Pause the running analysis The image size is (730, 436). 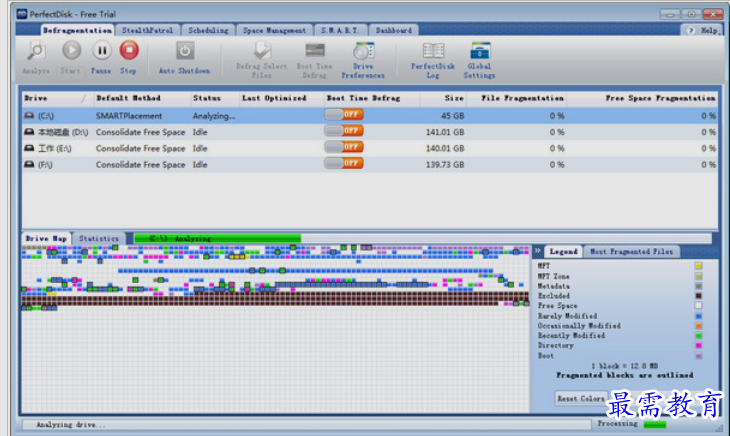(x=101, y=50)
